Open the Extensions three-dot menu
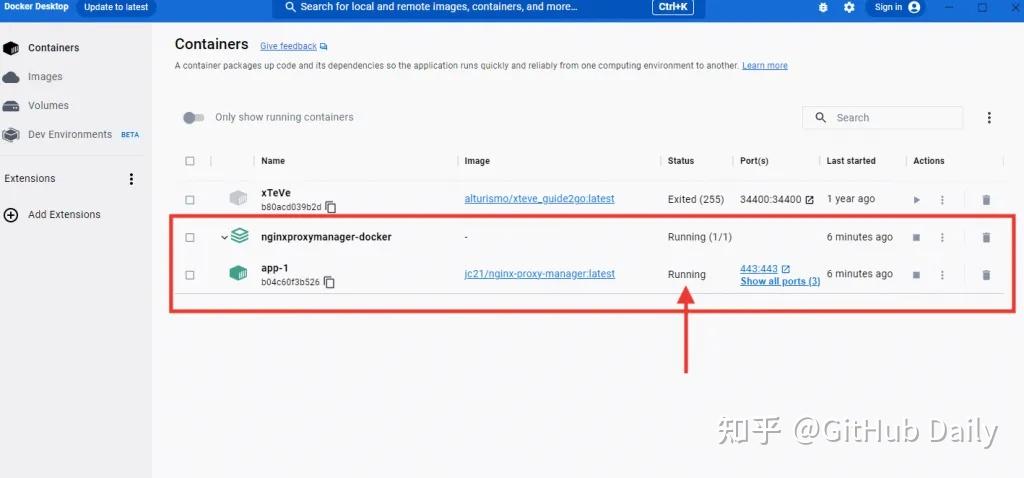The height and width of the screenshot is (478, 1024). (131, 179)
